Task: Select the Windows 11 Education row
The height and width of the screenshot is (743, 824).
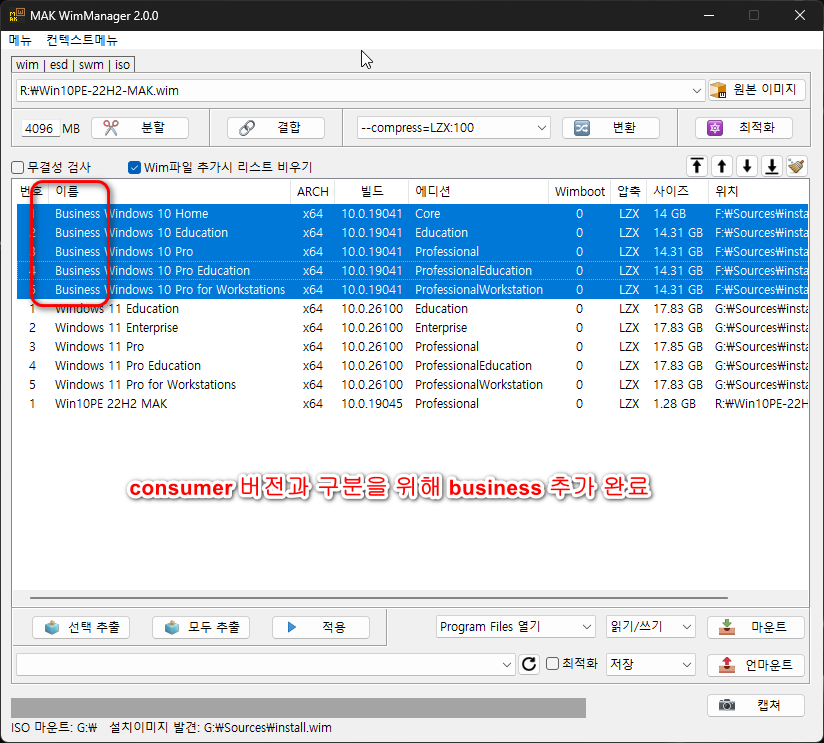Action: pyautogui.click(x=413, y=308)
